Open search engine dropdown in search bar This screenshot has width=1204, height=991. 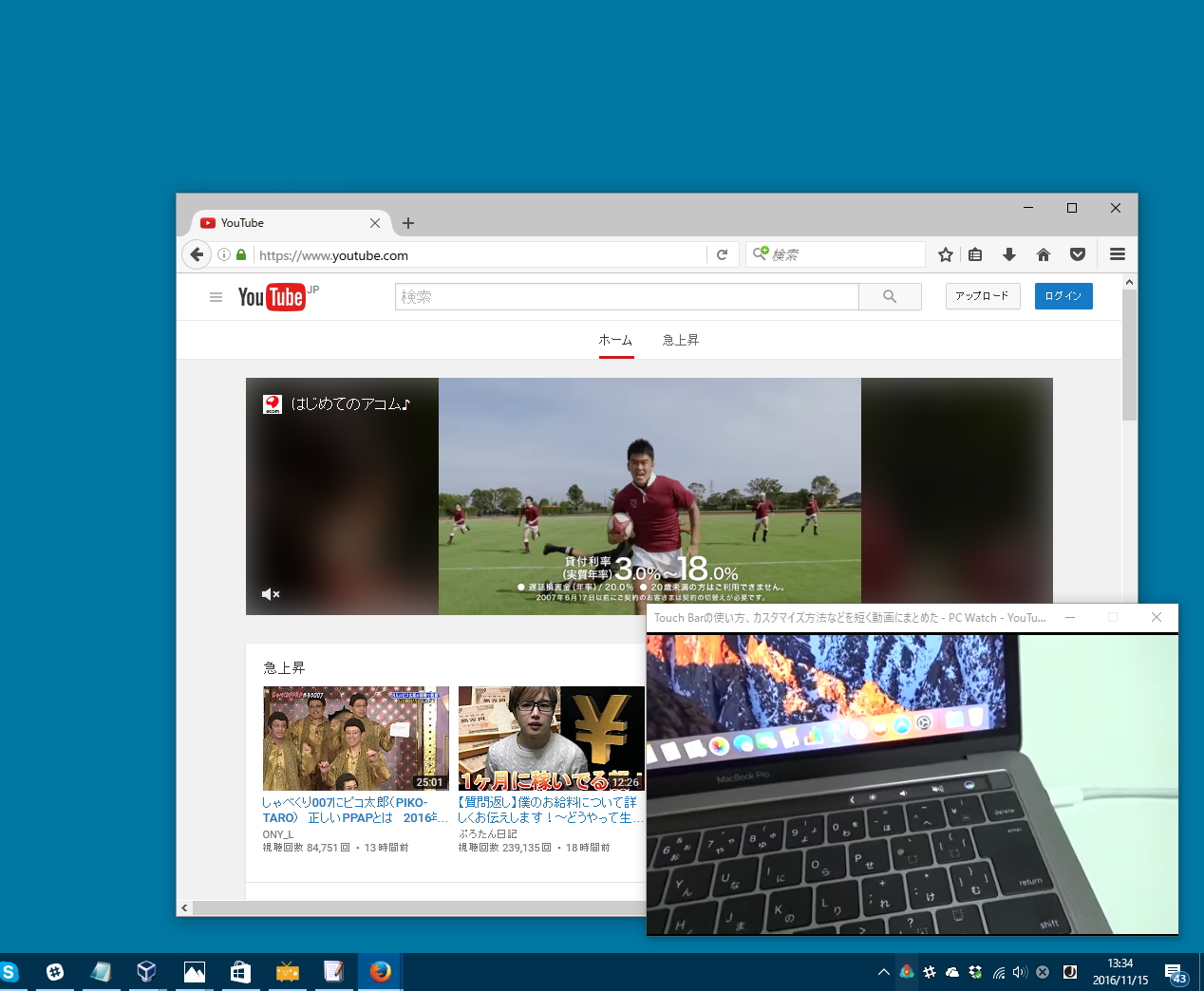760,254
